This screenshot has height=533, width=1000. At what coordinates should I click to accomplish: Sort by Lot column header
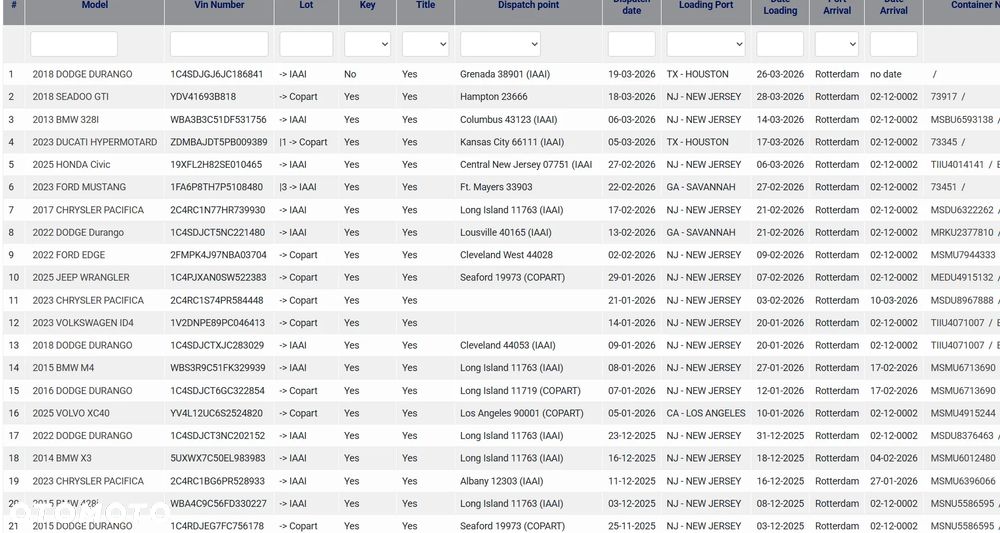pyautogui.click(x=306, y=5)
